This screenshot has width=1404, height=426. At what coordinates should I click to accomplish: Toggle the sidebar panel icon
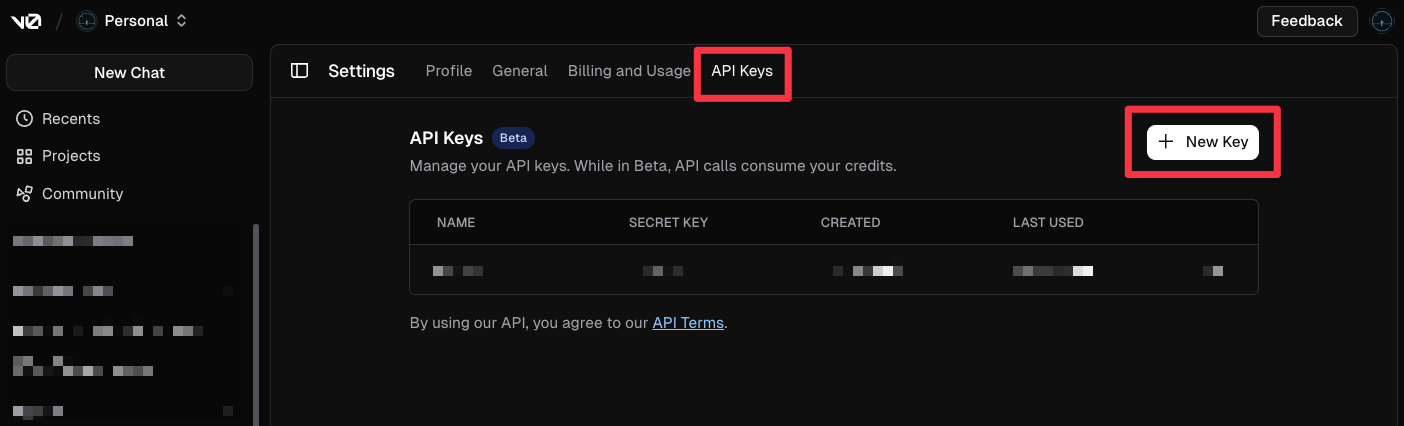click(299, 70)
